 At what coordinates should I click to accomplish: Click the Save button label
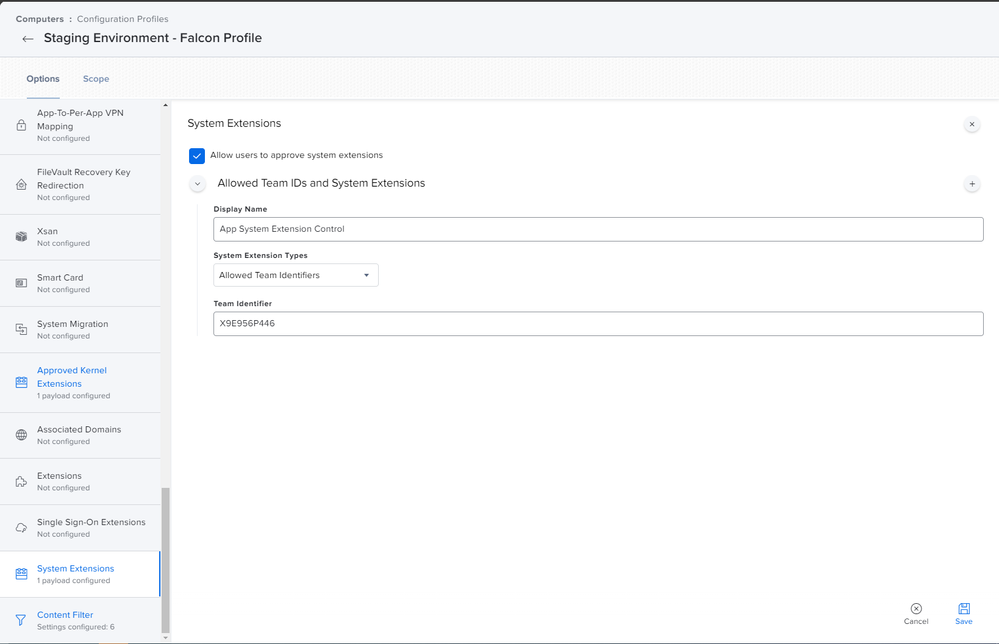964,622
